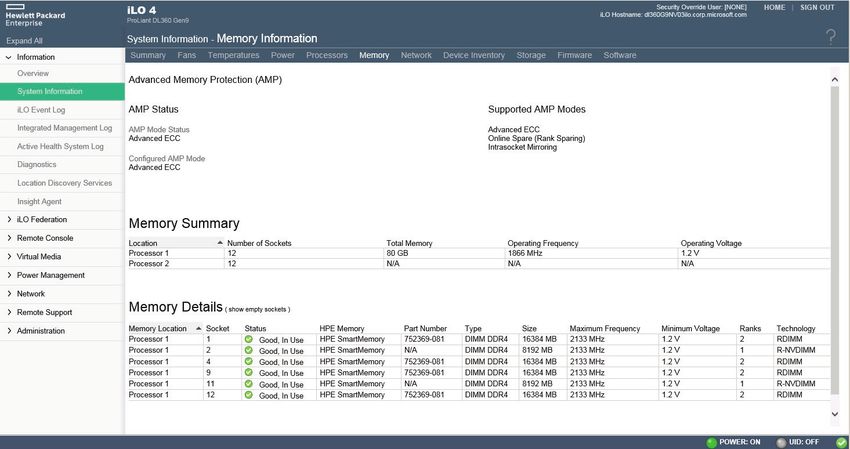
Task: Sort by Ranks column header
Action: [x=750, y=329]
